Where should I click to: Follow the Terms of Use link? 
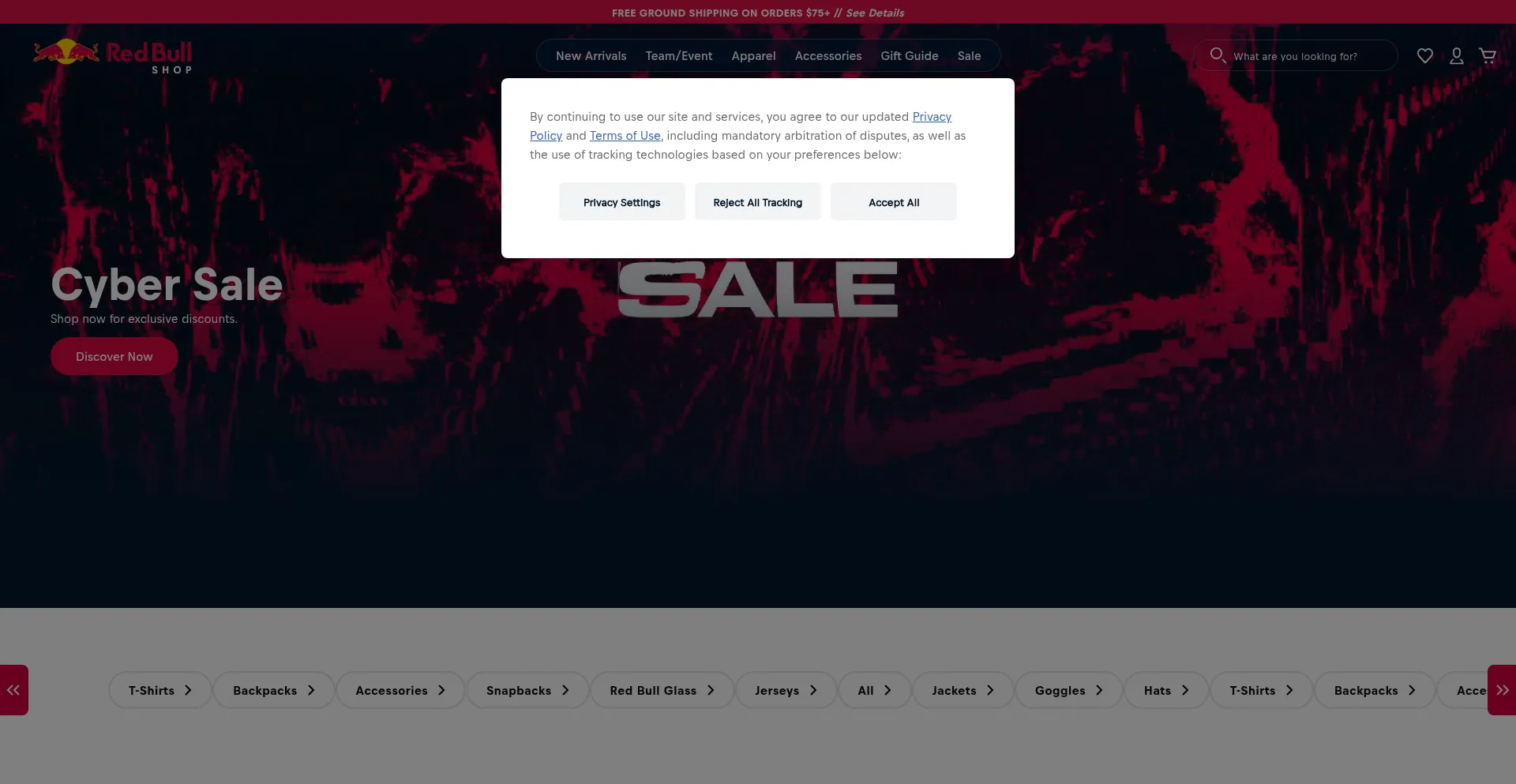click(x=625, y=136)
